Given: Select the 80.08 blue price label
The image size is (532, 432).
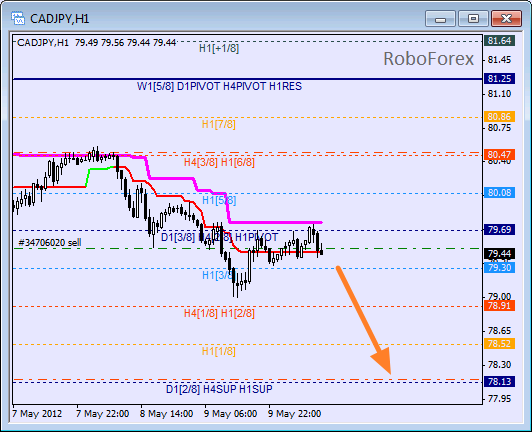Looking at the screenshot, I should [x=499, y=193].
